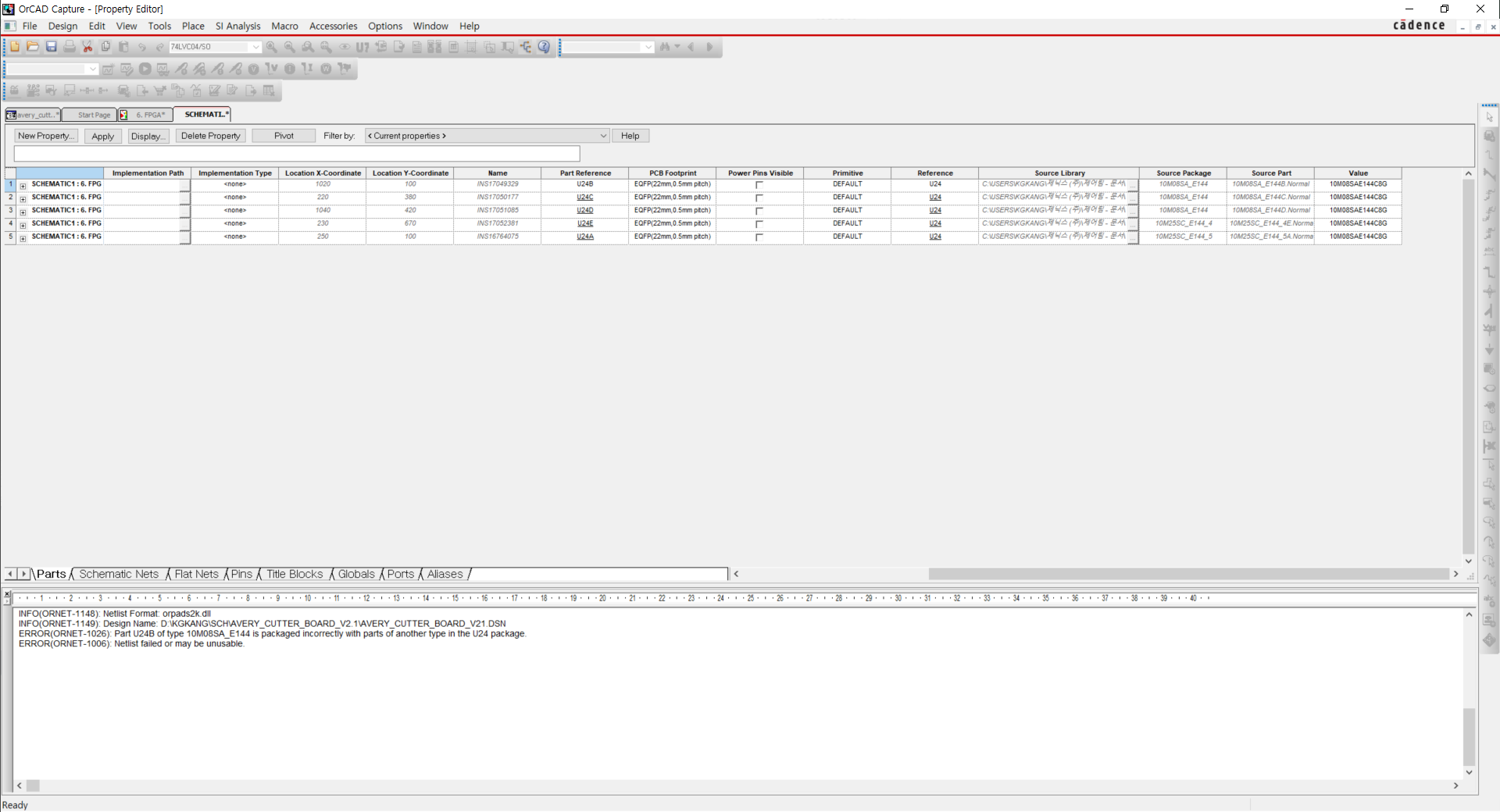The image size is (1500, 812).
Task: Click the property grid horizontal scrollbar thumb
Action: tap(1188, 574)
